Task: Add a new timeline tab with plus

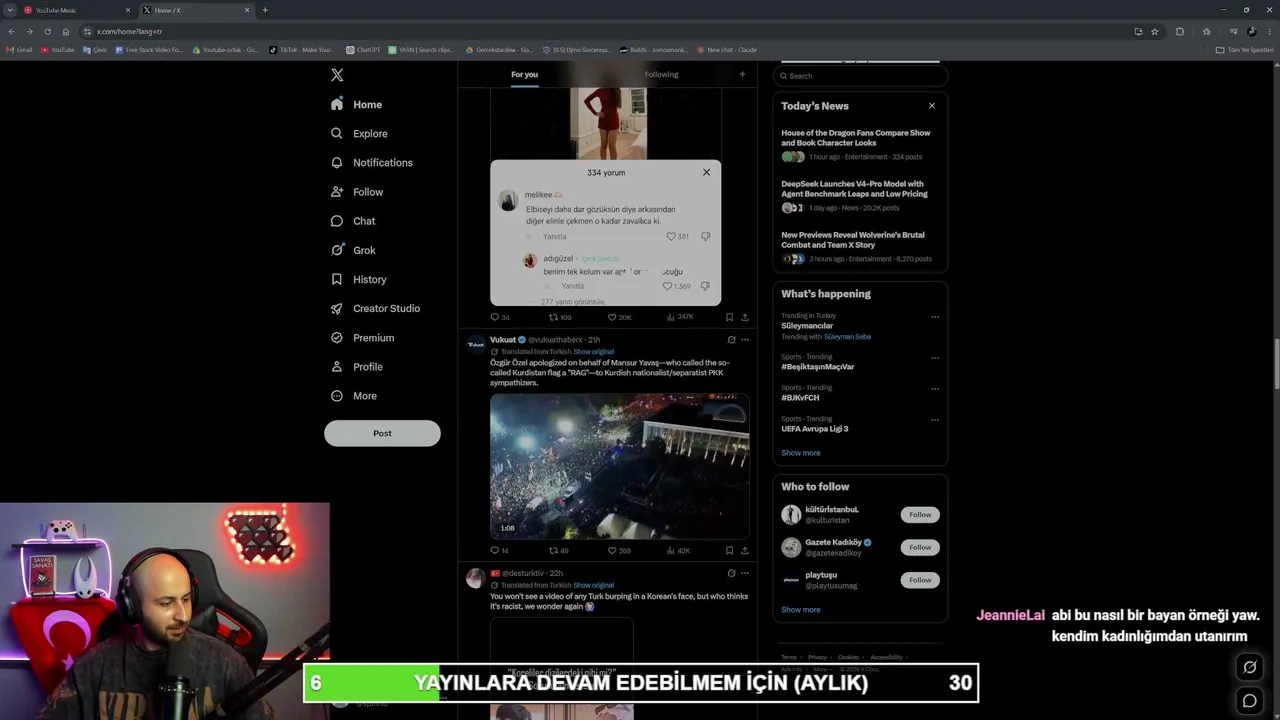Action: [742, 74]
